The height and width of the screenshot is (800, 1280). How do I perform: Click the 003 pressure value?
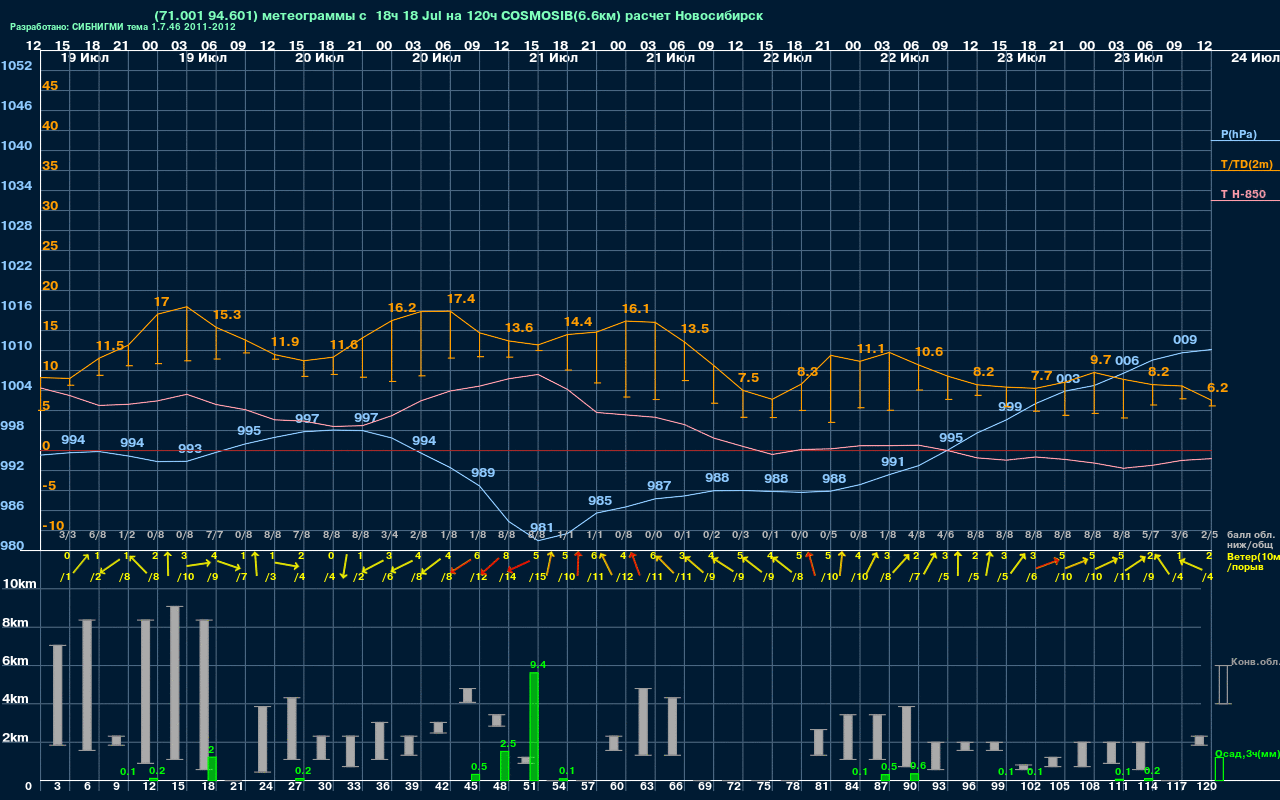pos(1068,379)
